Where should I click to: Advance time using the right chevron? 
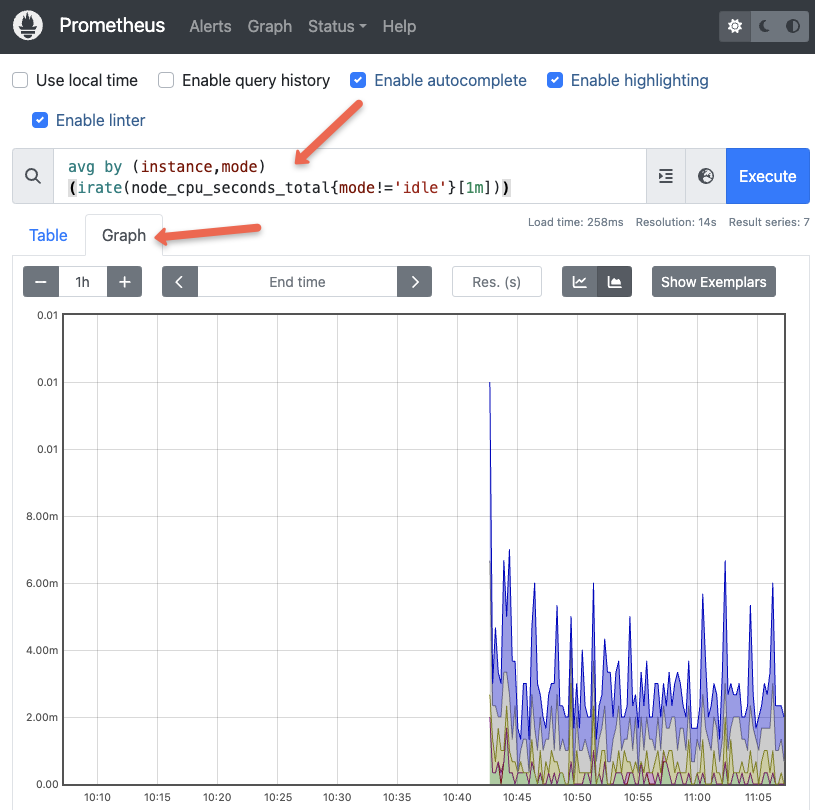(x=414, y=281)
